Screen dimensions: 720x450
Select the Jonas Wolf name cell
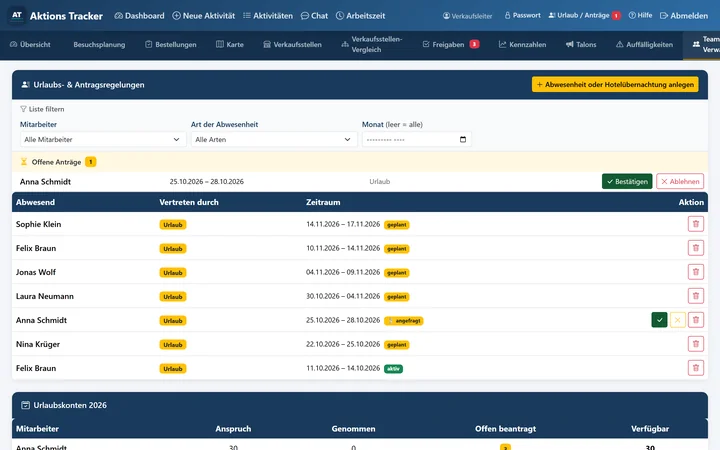36,272
